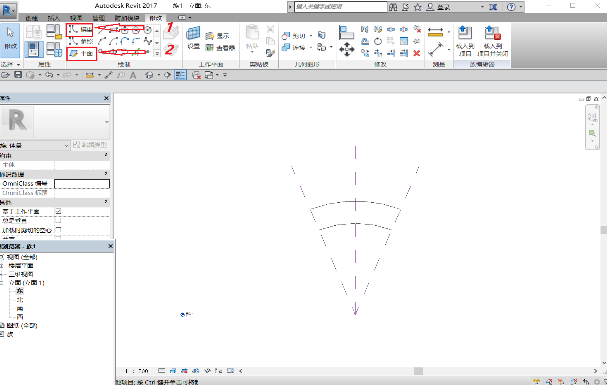Click the Copy tool in Modify panel
This screenshot has width=607, height=385.
click(x=365, y=53)
